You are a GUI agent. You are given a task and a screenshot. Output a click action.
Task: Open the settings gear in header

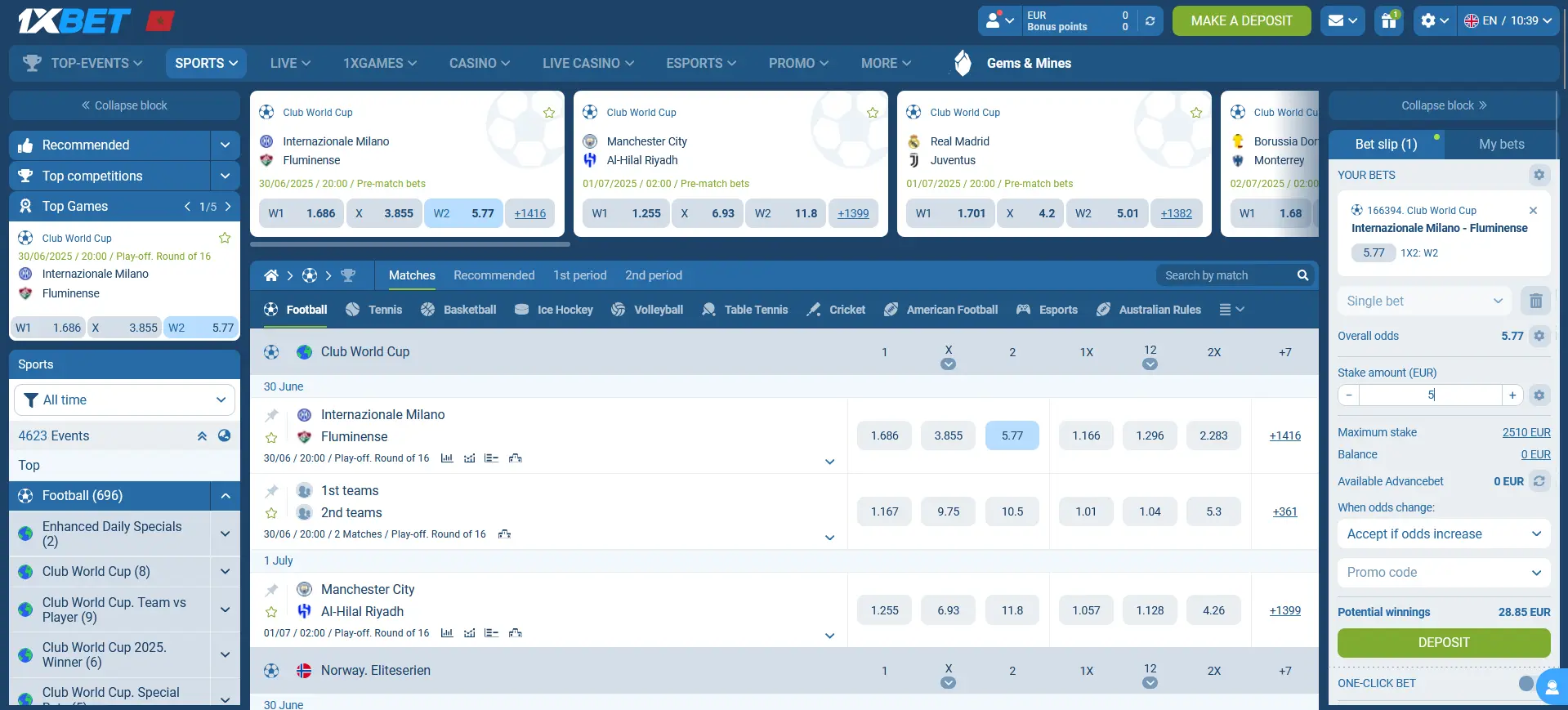tap(1435, 20)
